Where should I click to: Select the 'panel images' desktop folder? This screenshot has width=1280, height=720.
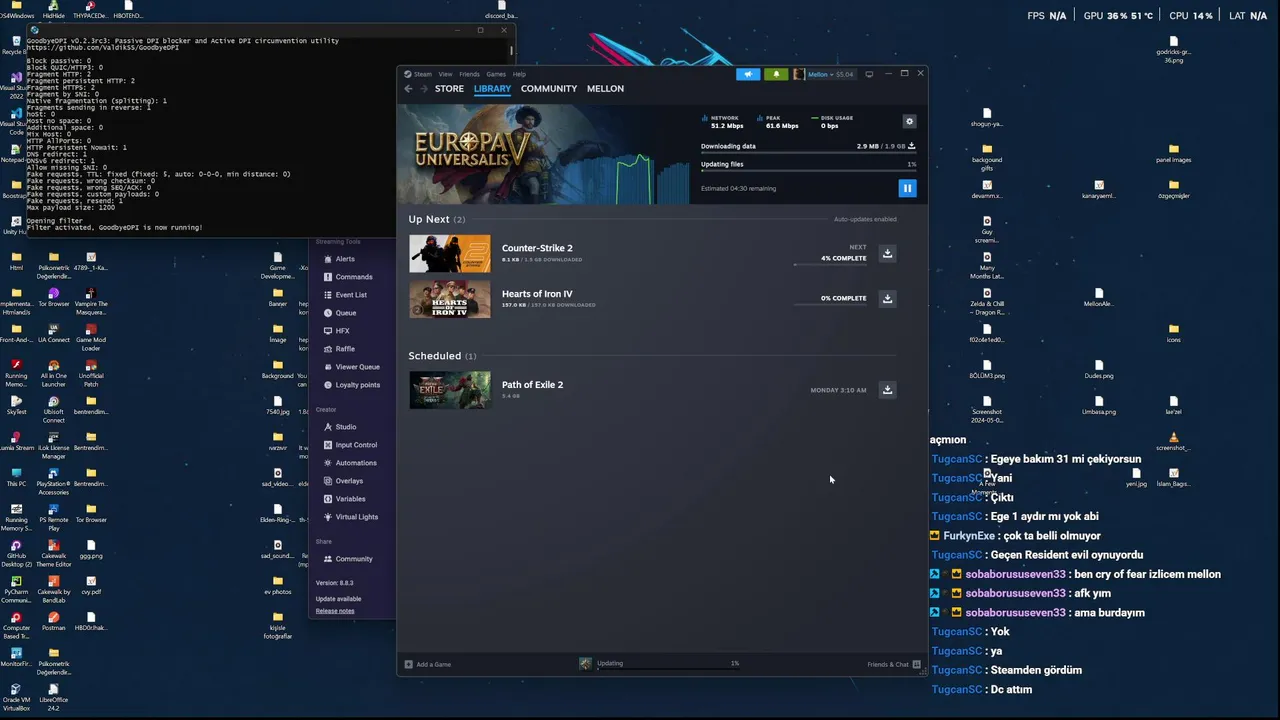click(x=1173, y=153)
